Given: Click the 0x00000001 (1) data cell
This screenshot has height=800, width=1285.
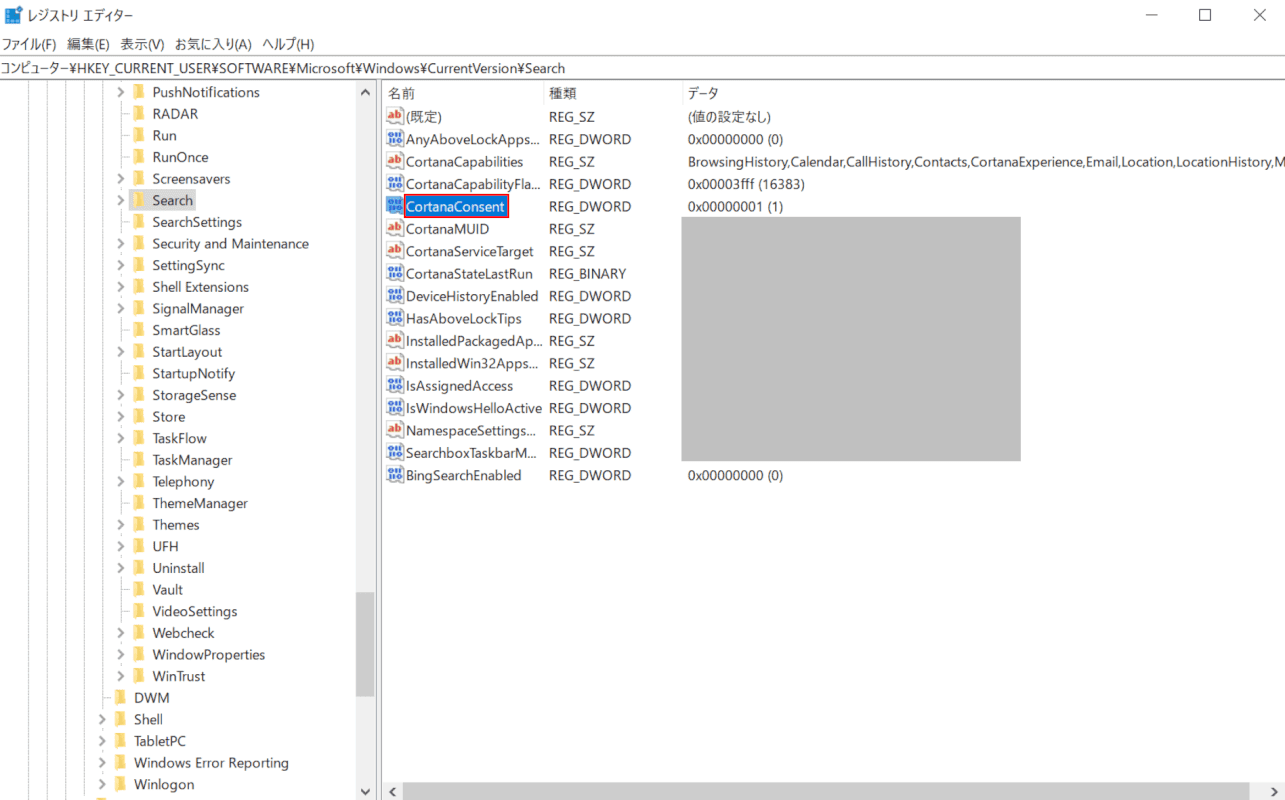Looking at the screenshot, I should tap(735, 206).
